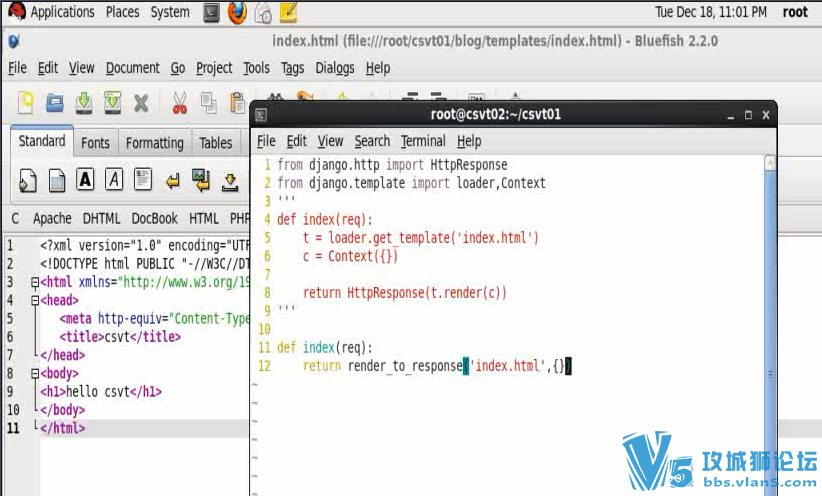Click the clipboard Paste icon in Bluefish

[x=237, y=103]
